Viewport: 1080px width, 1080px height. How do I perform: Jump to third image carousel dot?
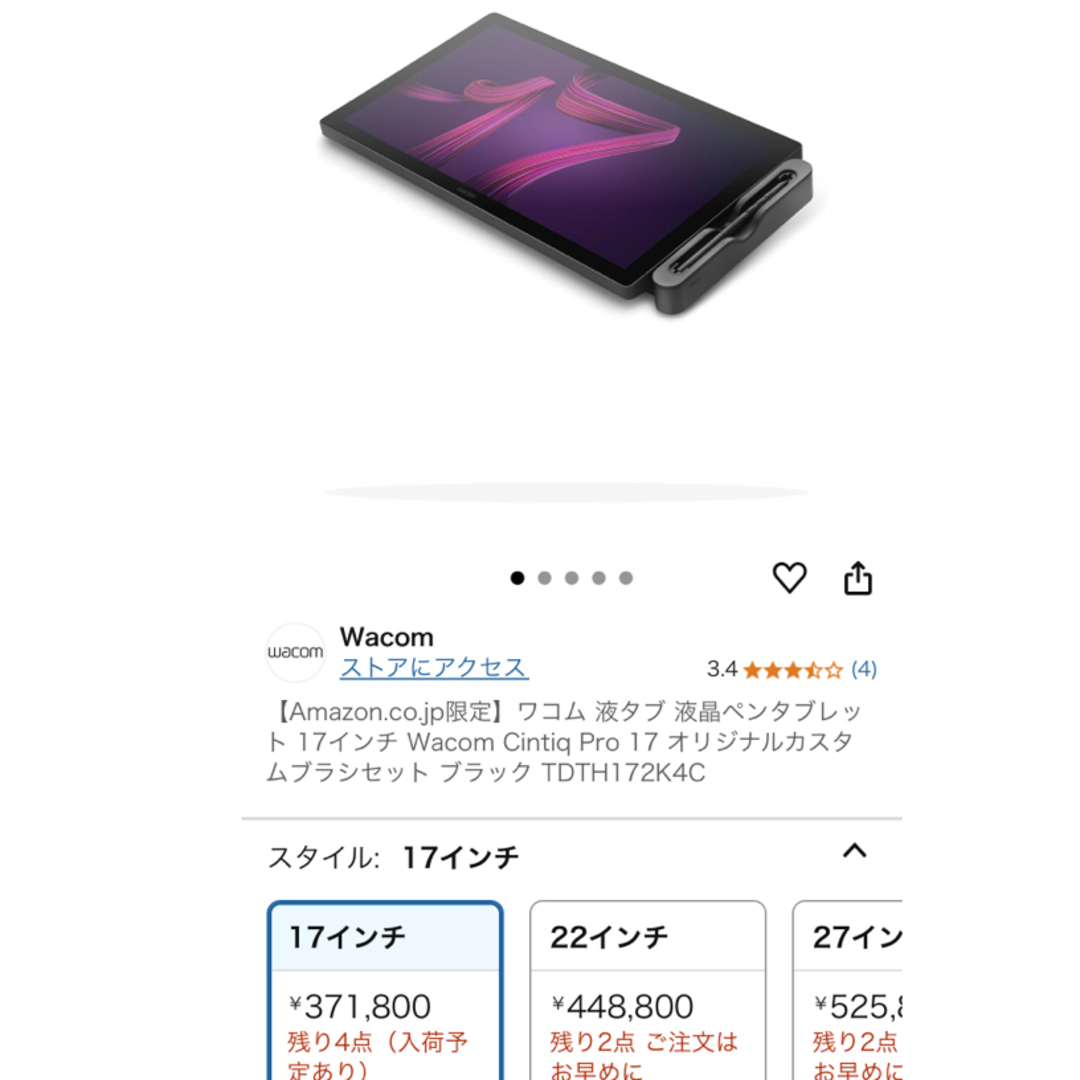(572, 578)
